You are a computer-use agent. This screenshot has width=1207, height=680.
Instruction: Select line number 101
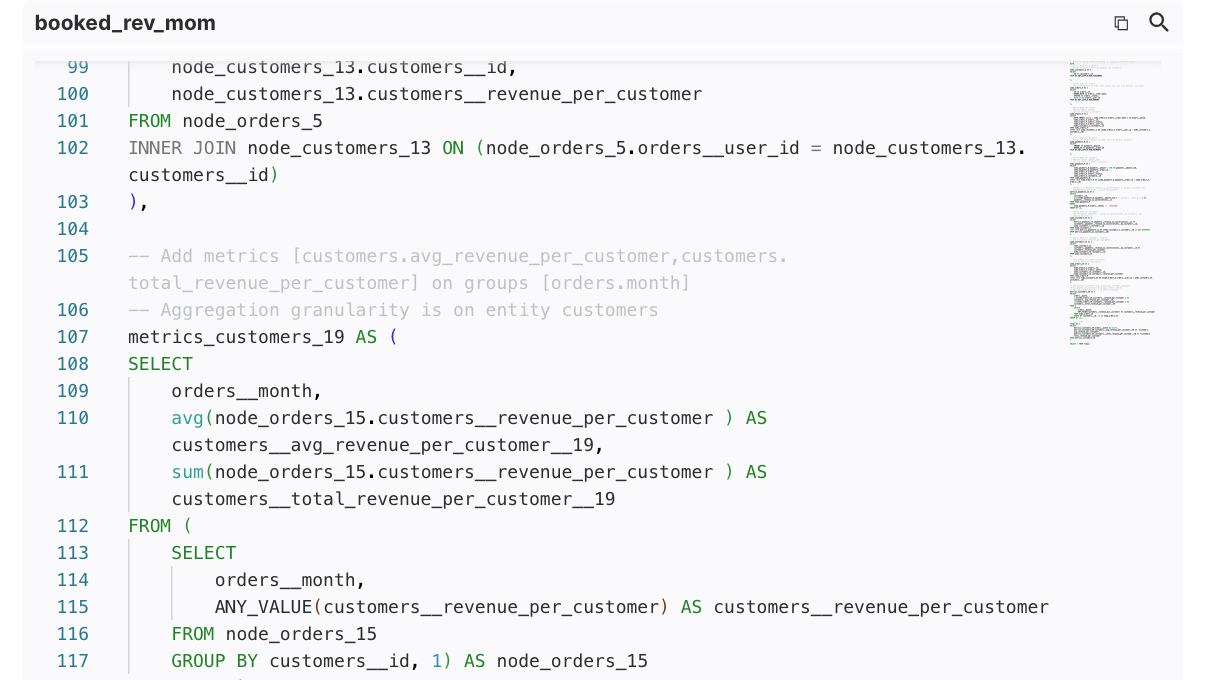73,121
